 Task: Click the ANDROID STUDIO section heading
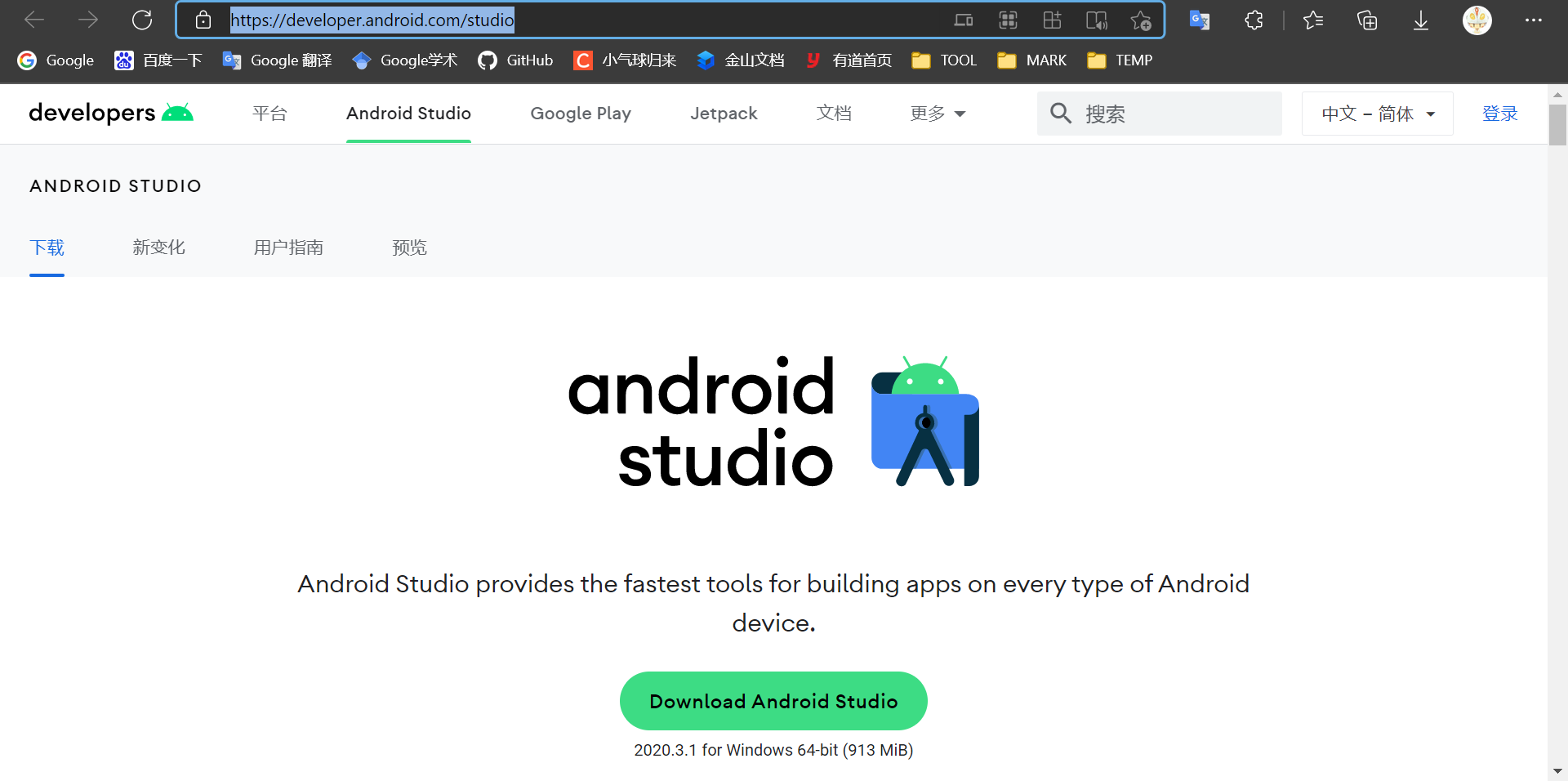(x=115, y=185)
